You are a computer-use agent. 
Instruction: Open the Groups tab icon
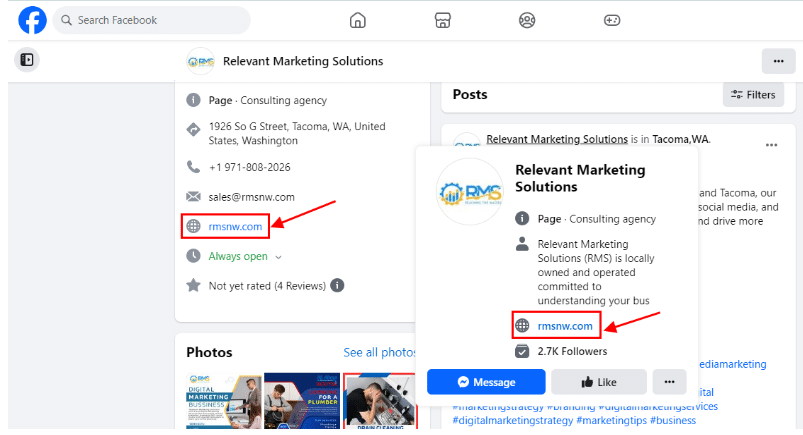pos(527,20)
